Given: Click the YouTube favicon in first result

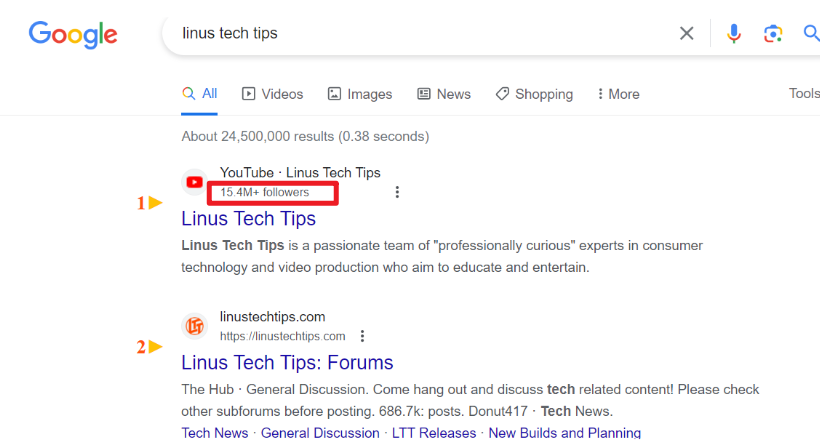Looking at the screenshot, I should pyautogui.click(x=195, y=182).
